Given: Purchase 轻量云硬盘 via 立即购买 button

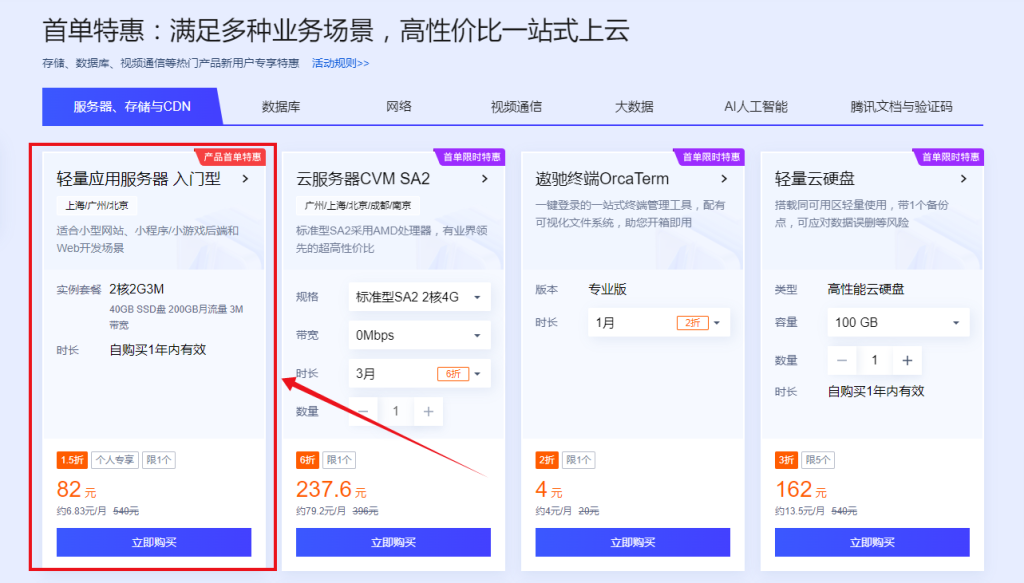Looking at the screenshot, I should point(872,543).
